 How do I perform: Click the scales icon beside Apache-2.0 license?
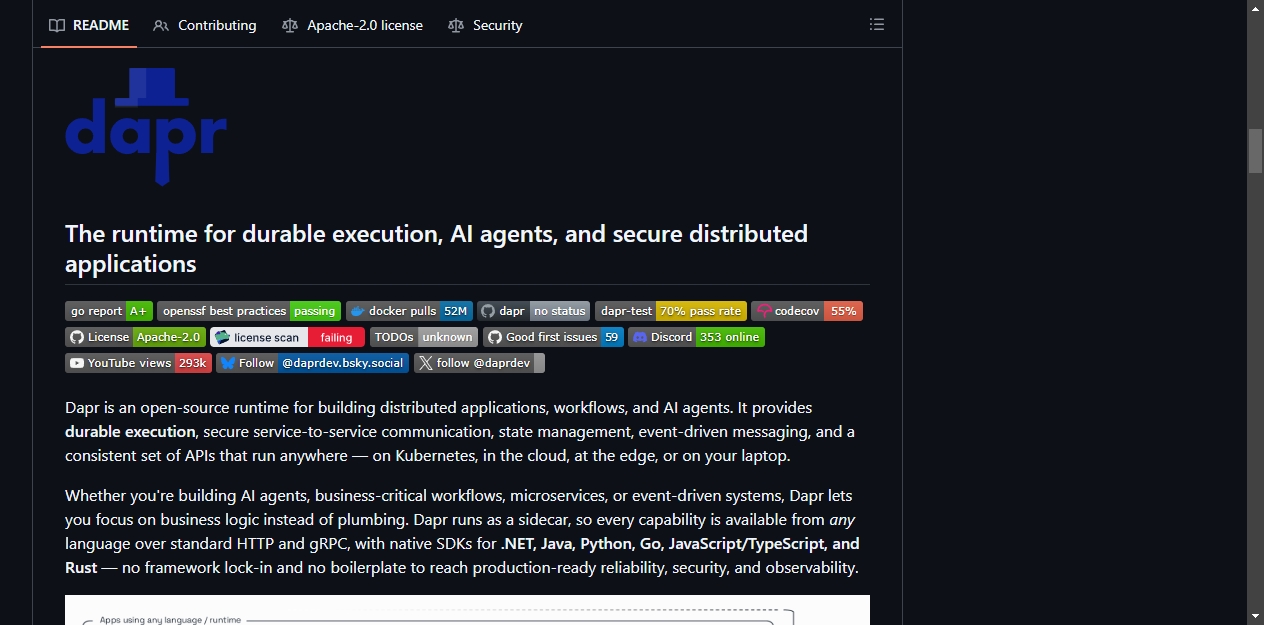click(290, 25)
